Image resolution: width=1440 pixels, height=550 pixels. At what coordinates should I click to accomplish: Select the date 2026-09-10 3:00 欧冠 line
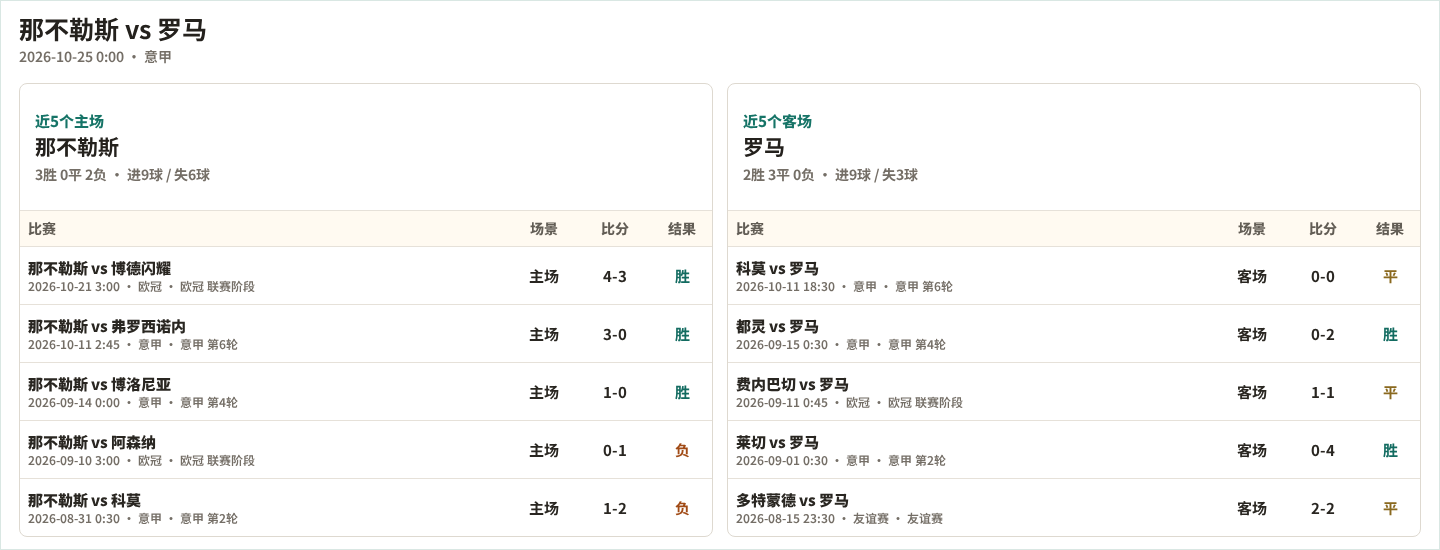[x=141, y=461]
